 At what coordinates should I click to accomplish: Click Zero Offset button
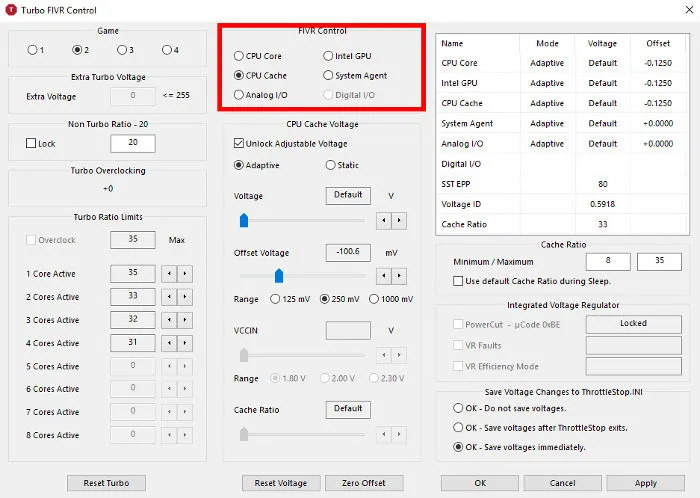click(364, 483)
